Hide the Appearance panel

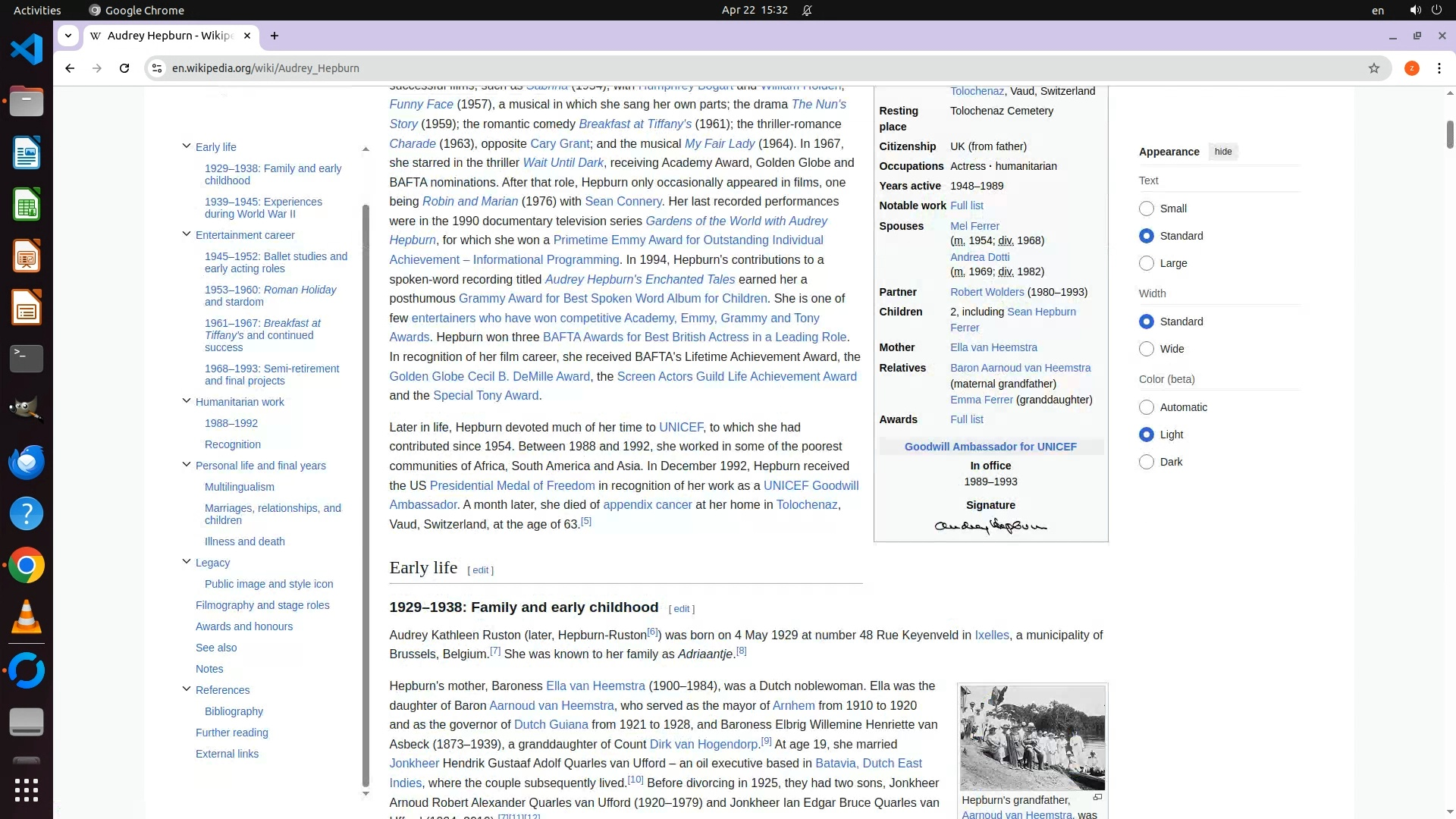coord(1222,152)
